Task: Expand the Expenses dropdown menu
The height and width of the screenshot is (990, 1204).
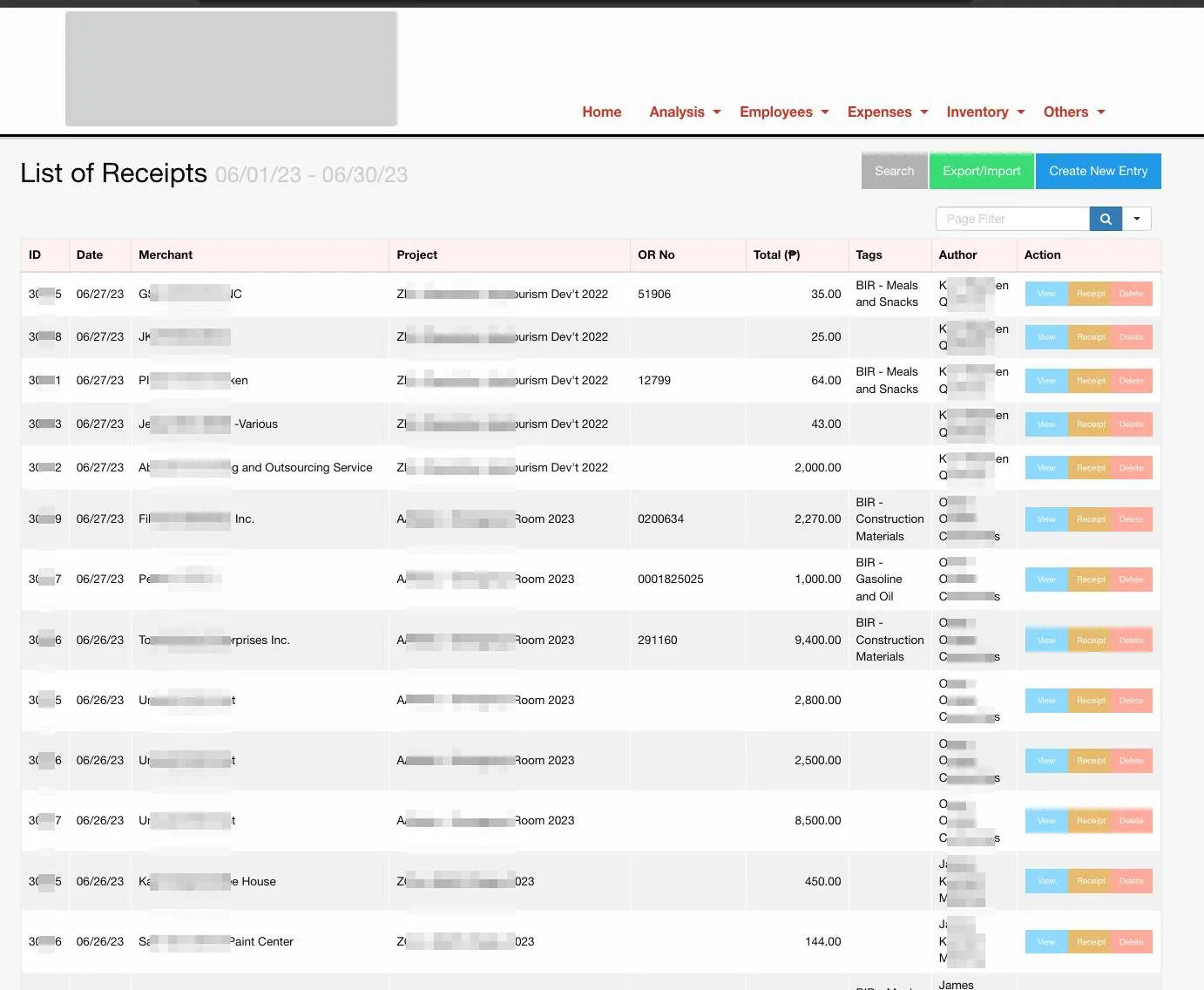Action: pos(888,112)
